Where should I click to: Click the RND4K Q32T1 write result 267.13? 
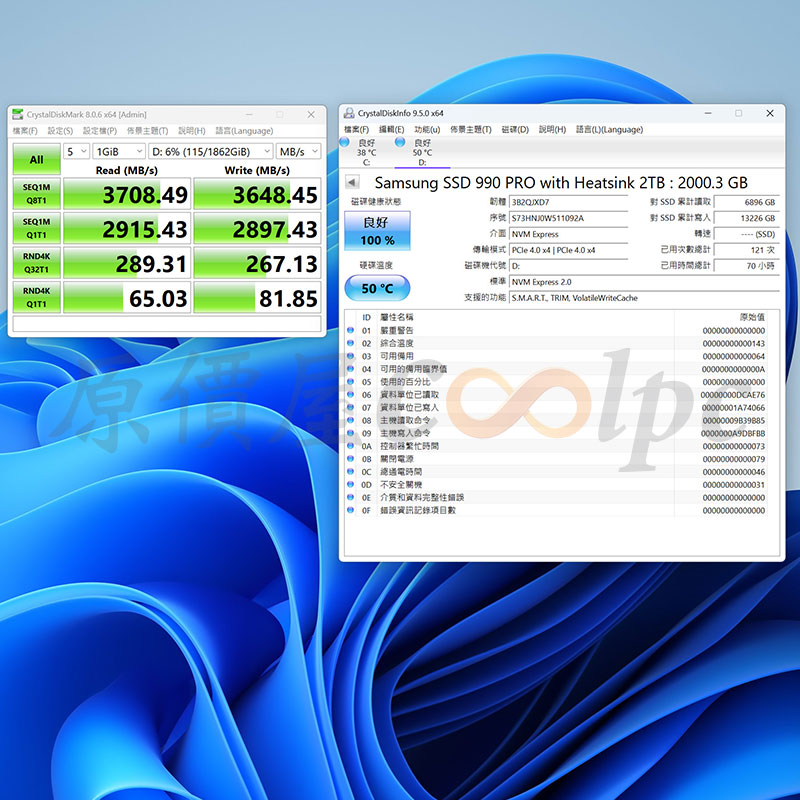257,263
